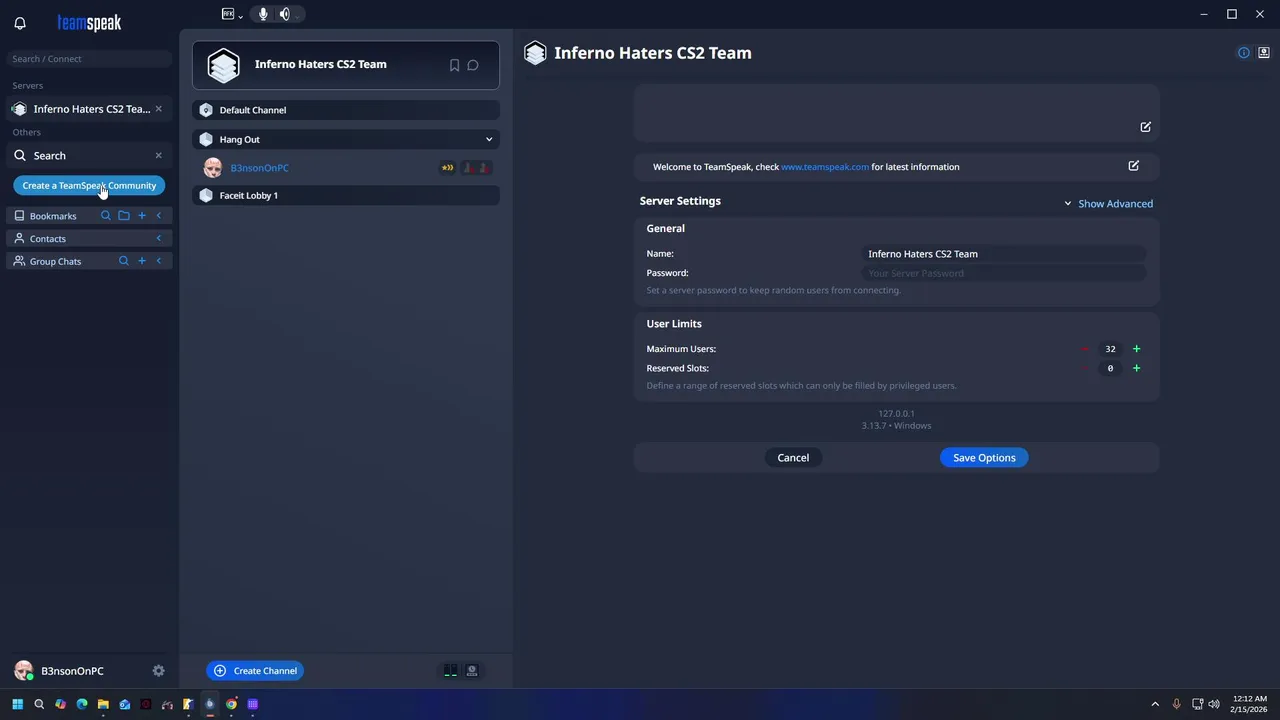Image resolution: width=1280 pixels, height=720 pixels.
Task: Open Microsoft Edge from taskbar
Action: click(82, 704)
